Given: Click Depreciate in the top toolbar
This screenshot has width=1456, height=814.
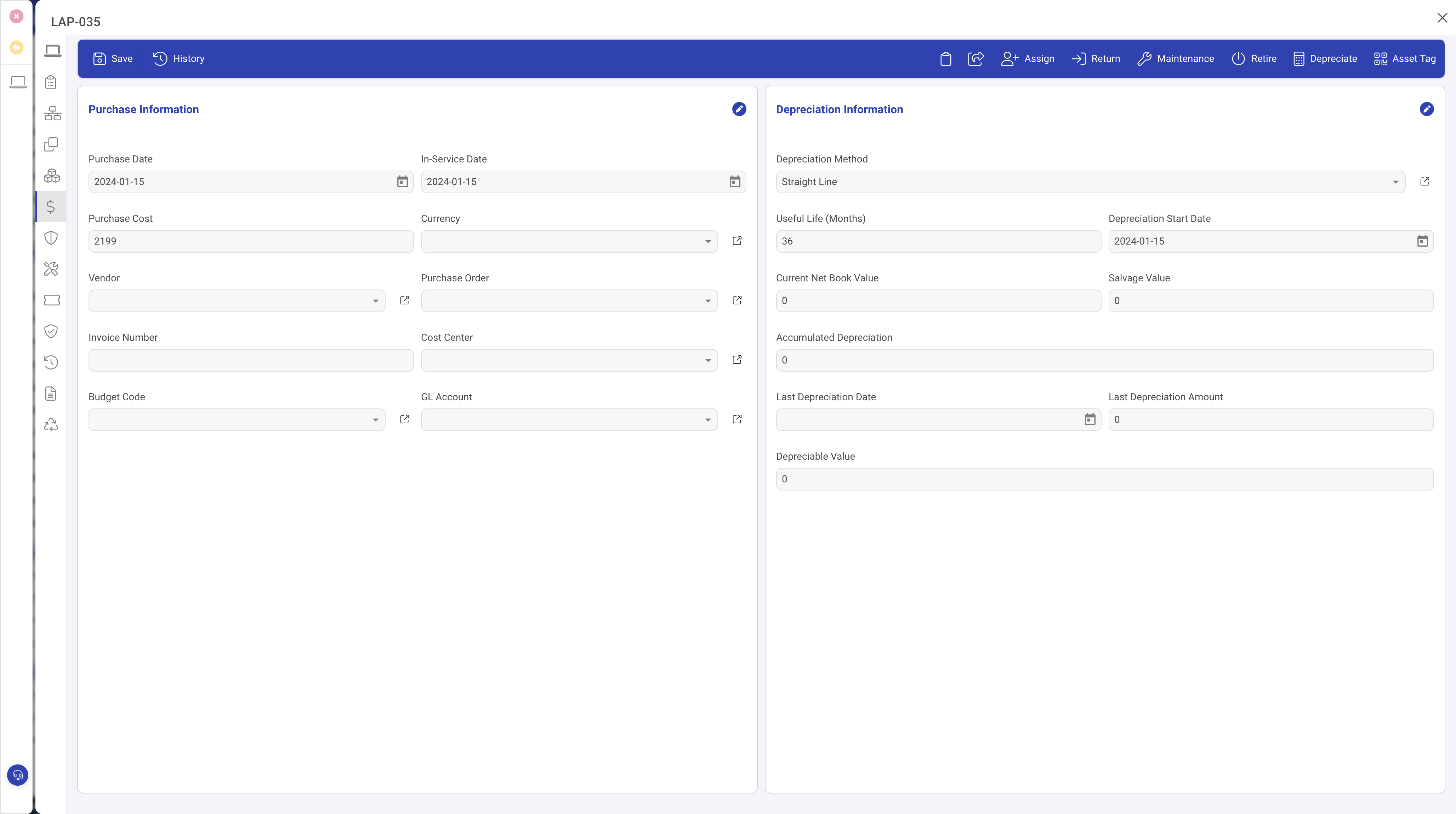Looking at the screenshot, I should pos(1325,58).
